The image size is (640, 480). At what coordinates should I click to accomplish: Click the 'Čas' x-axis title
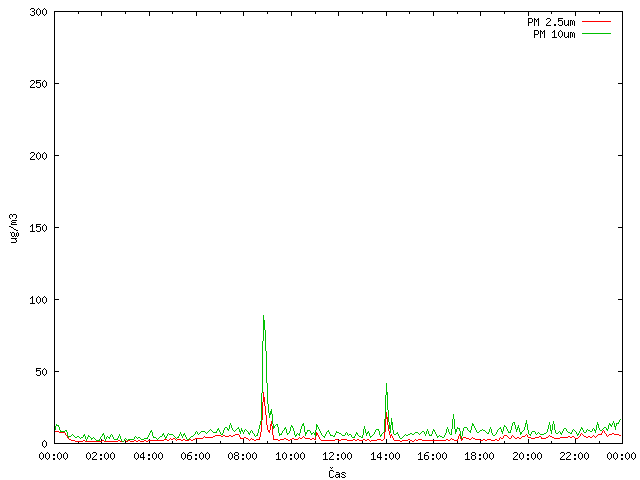[337, 473]
